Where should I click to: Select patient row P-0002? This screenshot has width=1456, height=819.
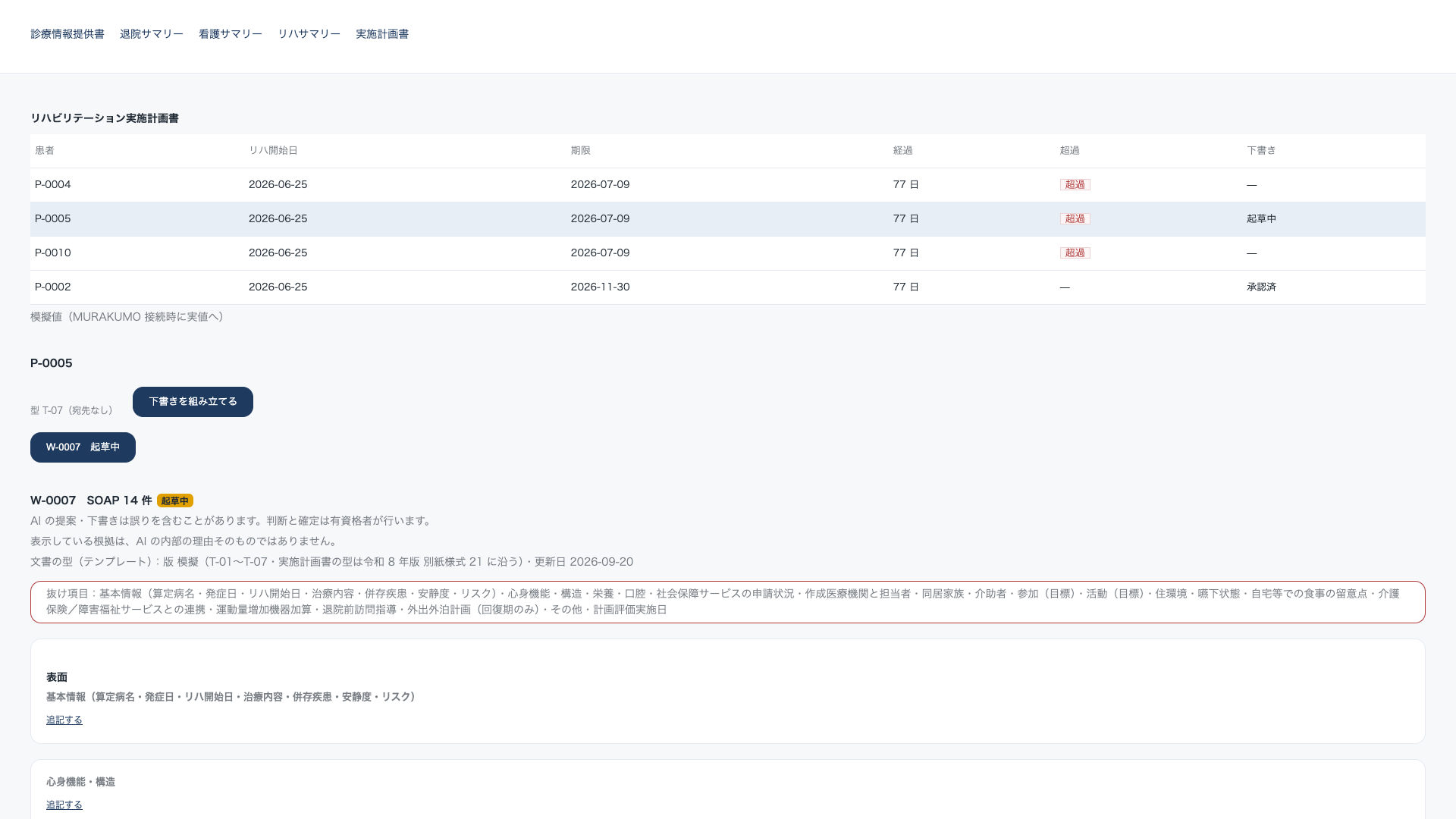pyautogui.click(x=728, y=287)
